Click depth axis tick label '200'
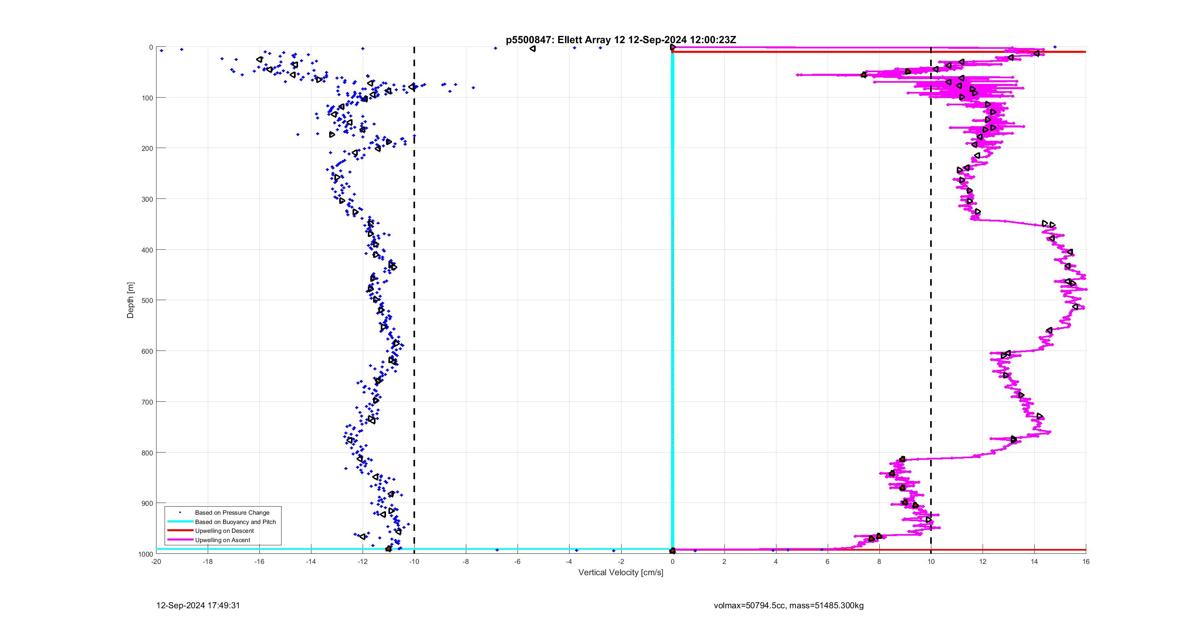 pyautogui.click(x=146, y=148)
